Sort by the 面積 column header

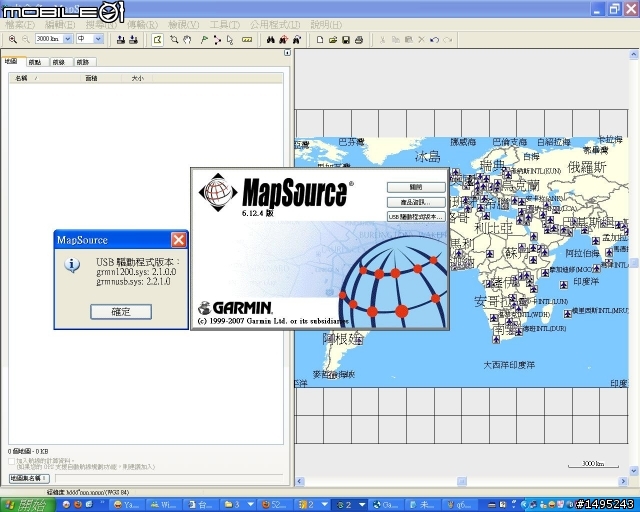point(101,78)
